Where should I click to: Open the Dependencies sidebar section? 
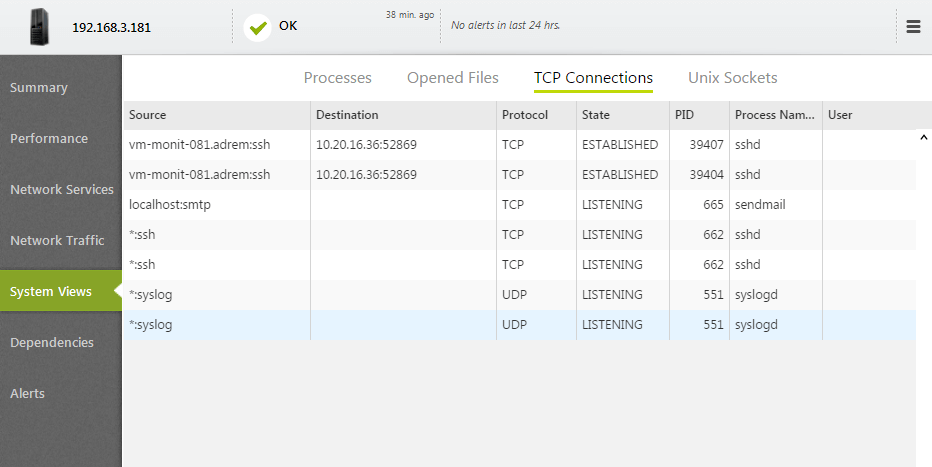pos(52,343)
